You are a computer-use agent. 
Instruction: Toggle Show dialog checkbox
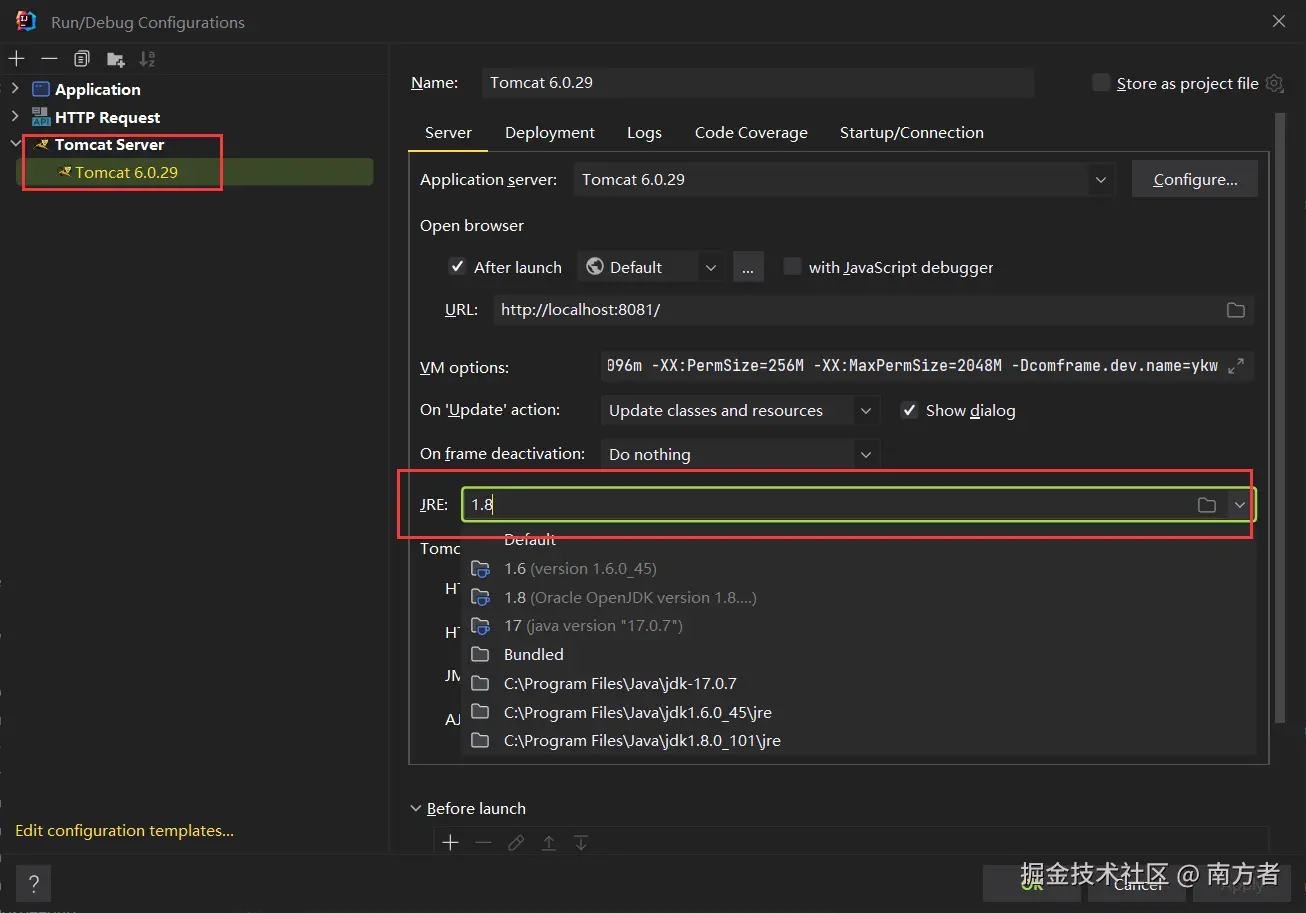tap(909, 410)
